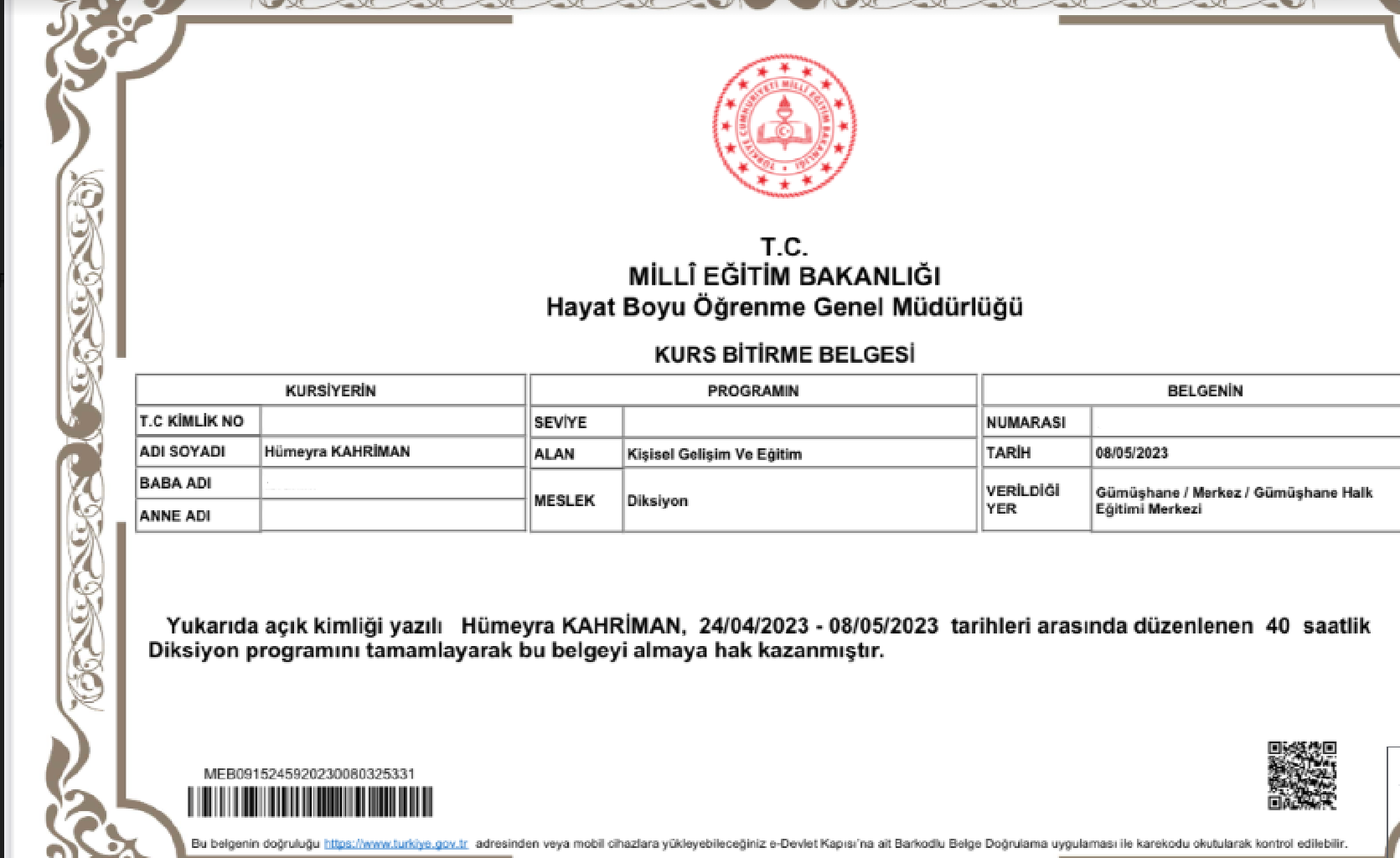Click the PROGRAMIN table header
This screenshot has width=1400, height=858.
753,390
